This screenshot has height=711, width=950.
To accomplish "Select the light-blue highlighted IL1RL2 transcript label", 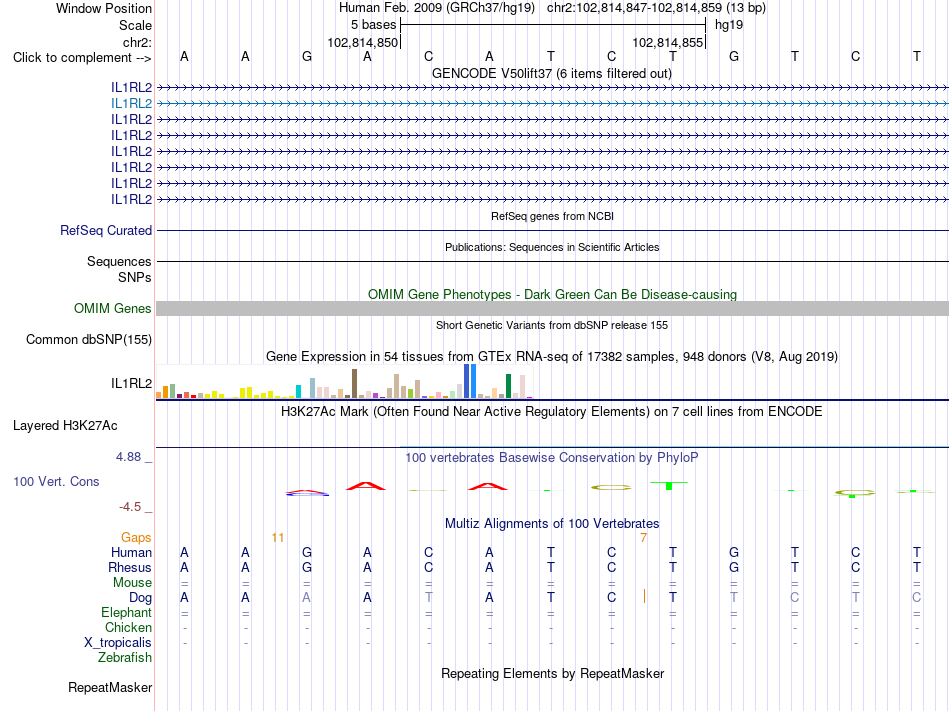I will [131, 104].
